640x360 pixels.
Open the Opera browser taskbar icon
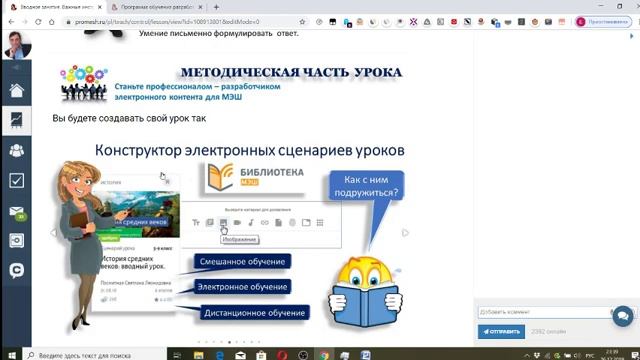tap(282, 355)
